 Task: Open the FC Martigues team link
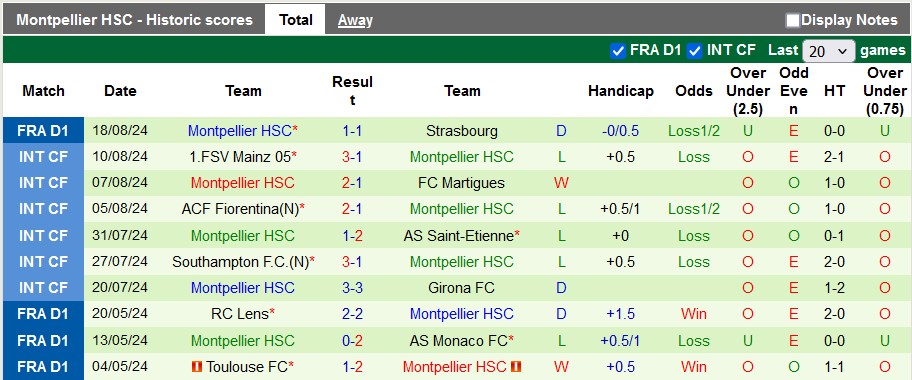462,183
